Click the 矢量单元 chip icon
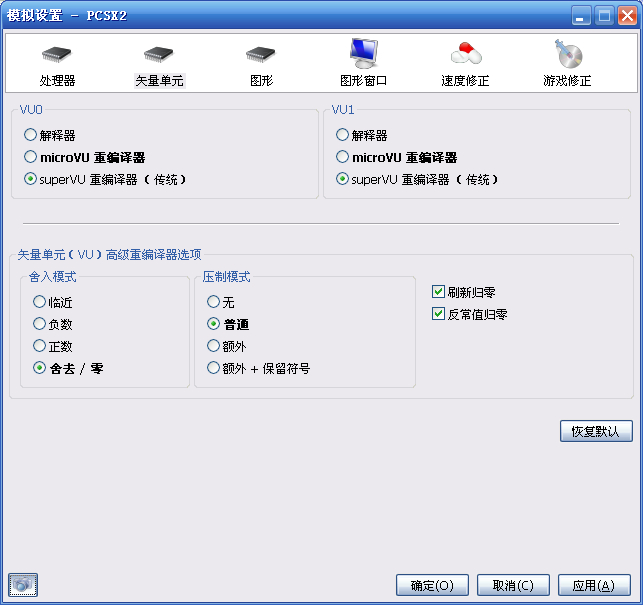Image resolution: width=643 pixels, height=605 pixels. 159,54
